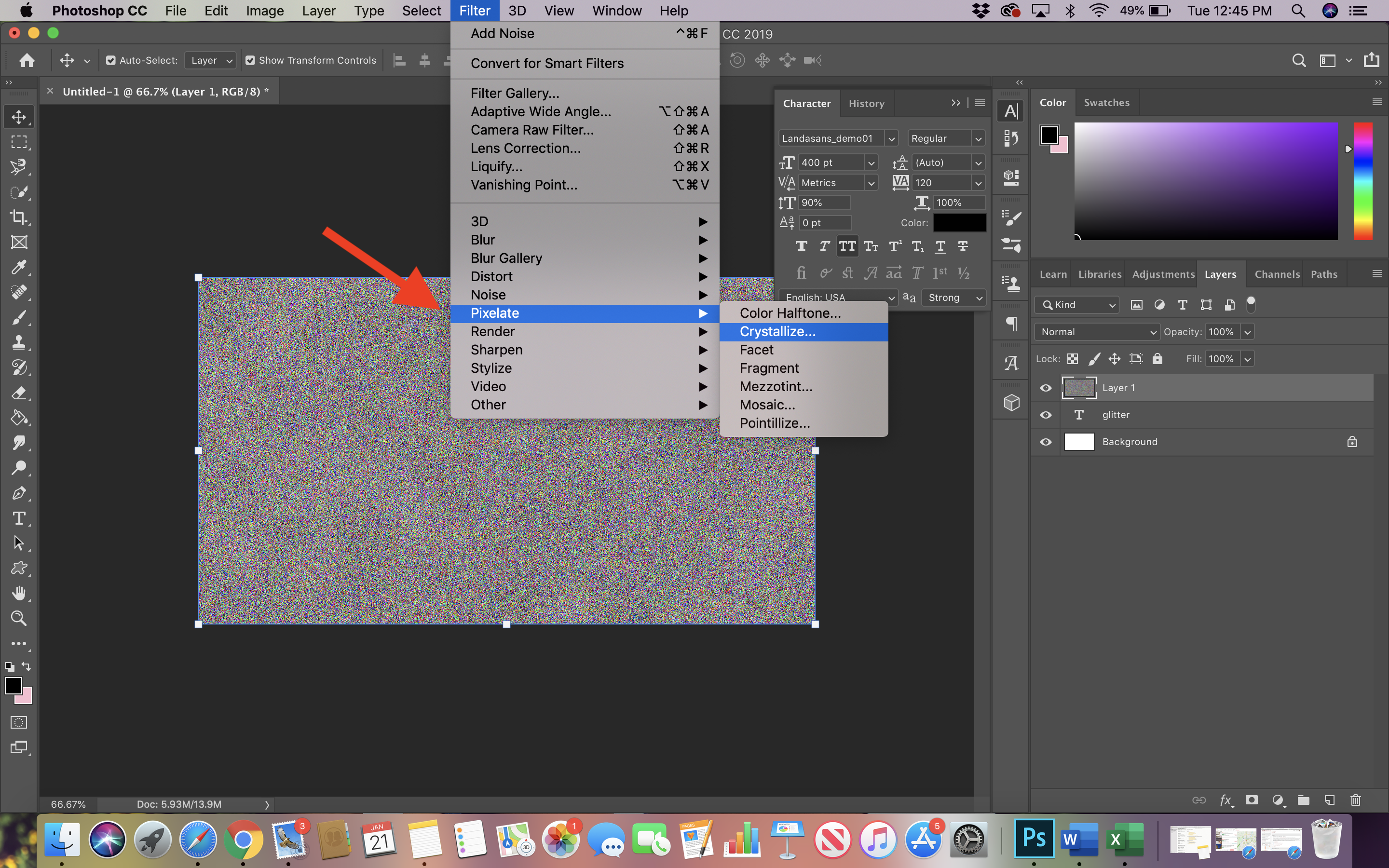Select the Pixelate submenu
The height and width of the screenshot is (868, 1389).
[x=585, y=313]
